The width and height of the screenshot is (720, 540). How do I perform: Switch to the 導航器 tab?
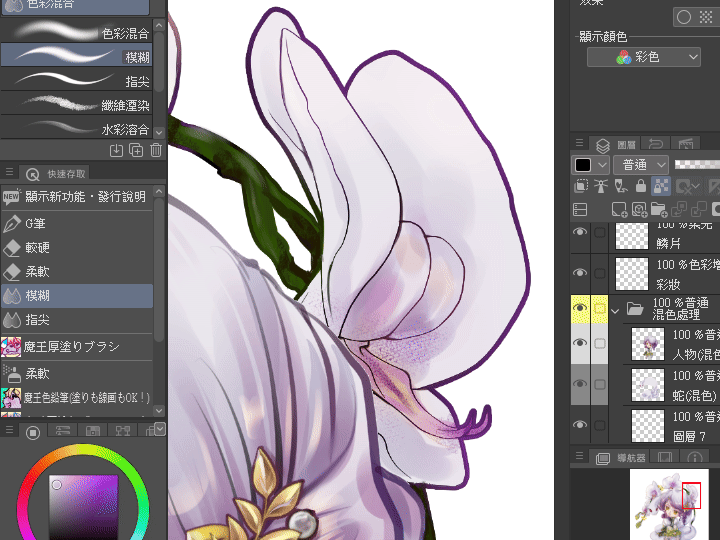pos(621,458)
